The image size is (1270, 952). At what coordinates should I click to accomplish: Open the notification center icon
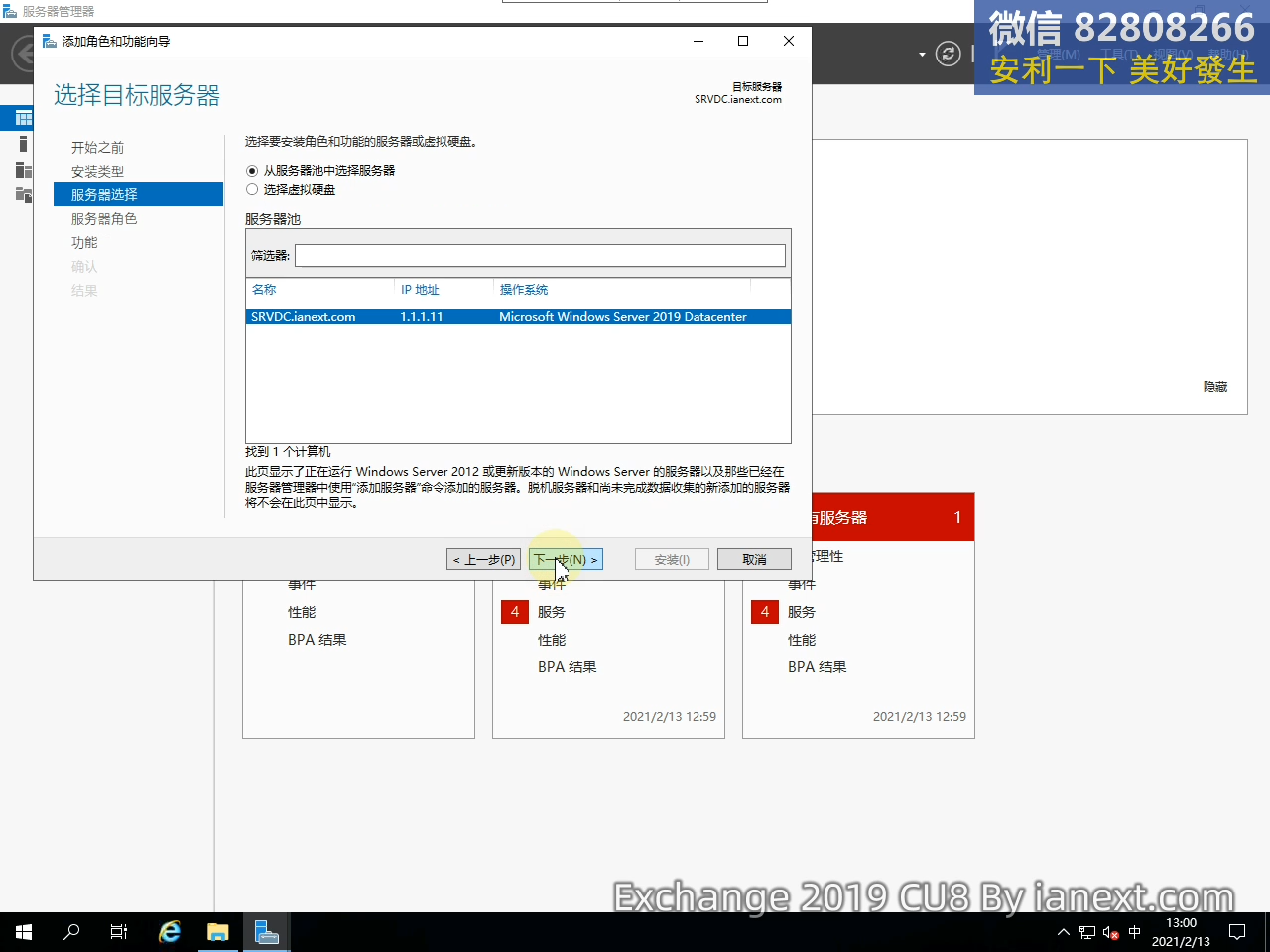tap(1237, 932)
